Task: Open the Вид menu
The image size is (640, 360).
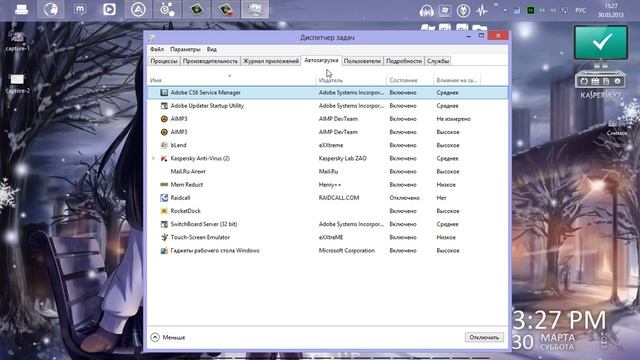Action: click(x=211, y=49)
